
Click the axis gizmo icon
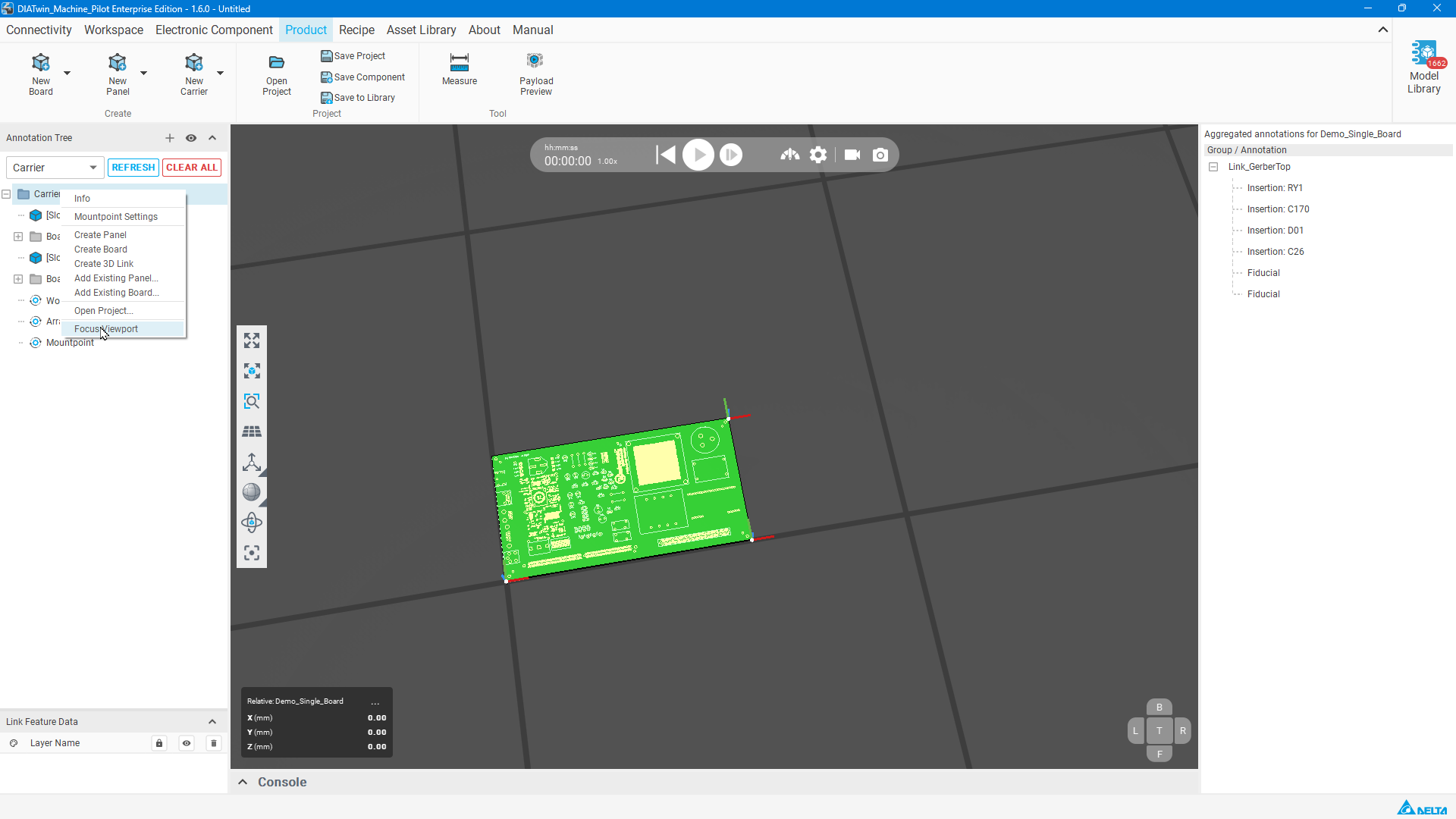click(252, 462)
